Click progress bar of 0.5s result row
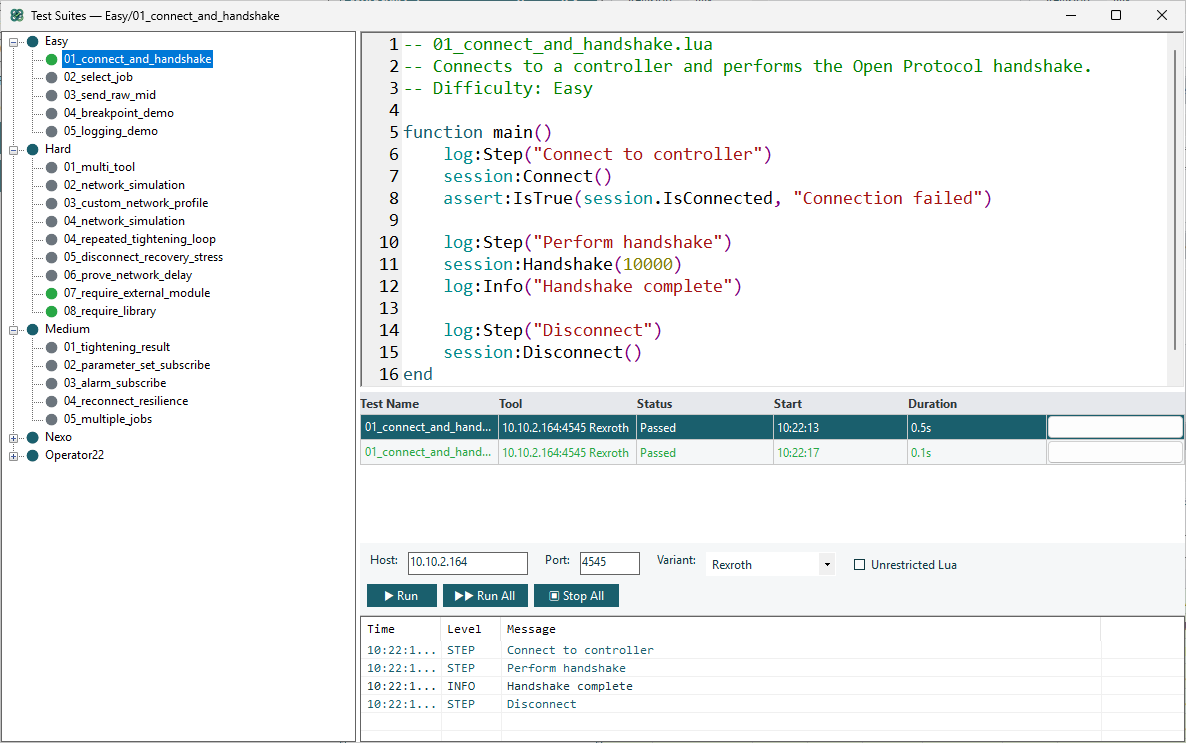 pos(1115,427)
